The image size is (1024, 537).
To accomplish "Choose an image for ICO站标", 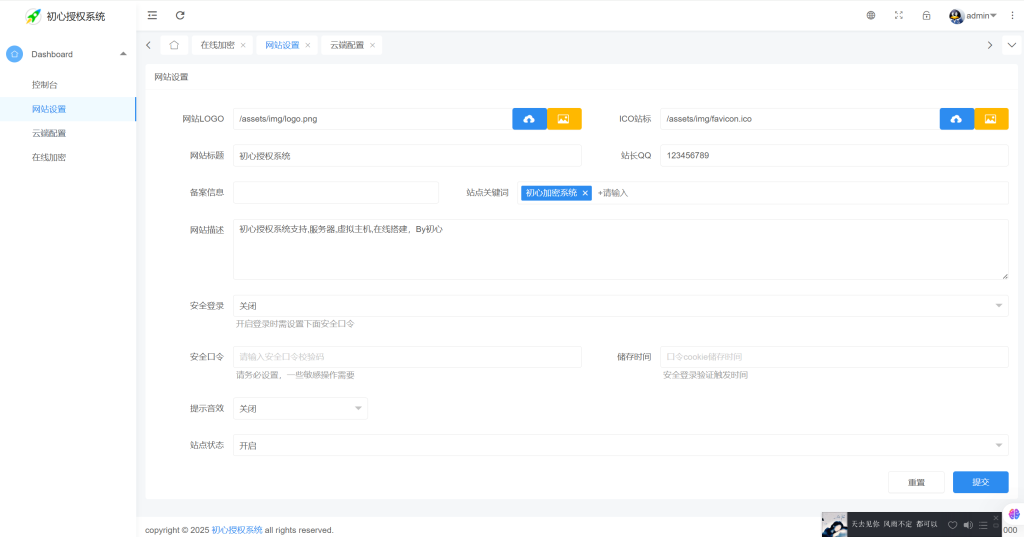I will click(991, 119).
